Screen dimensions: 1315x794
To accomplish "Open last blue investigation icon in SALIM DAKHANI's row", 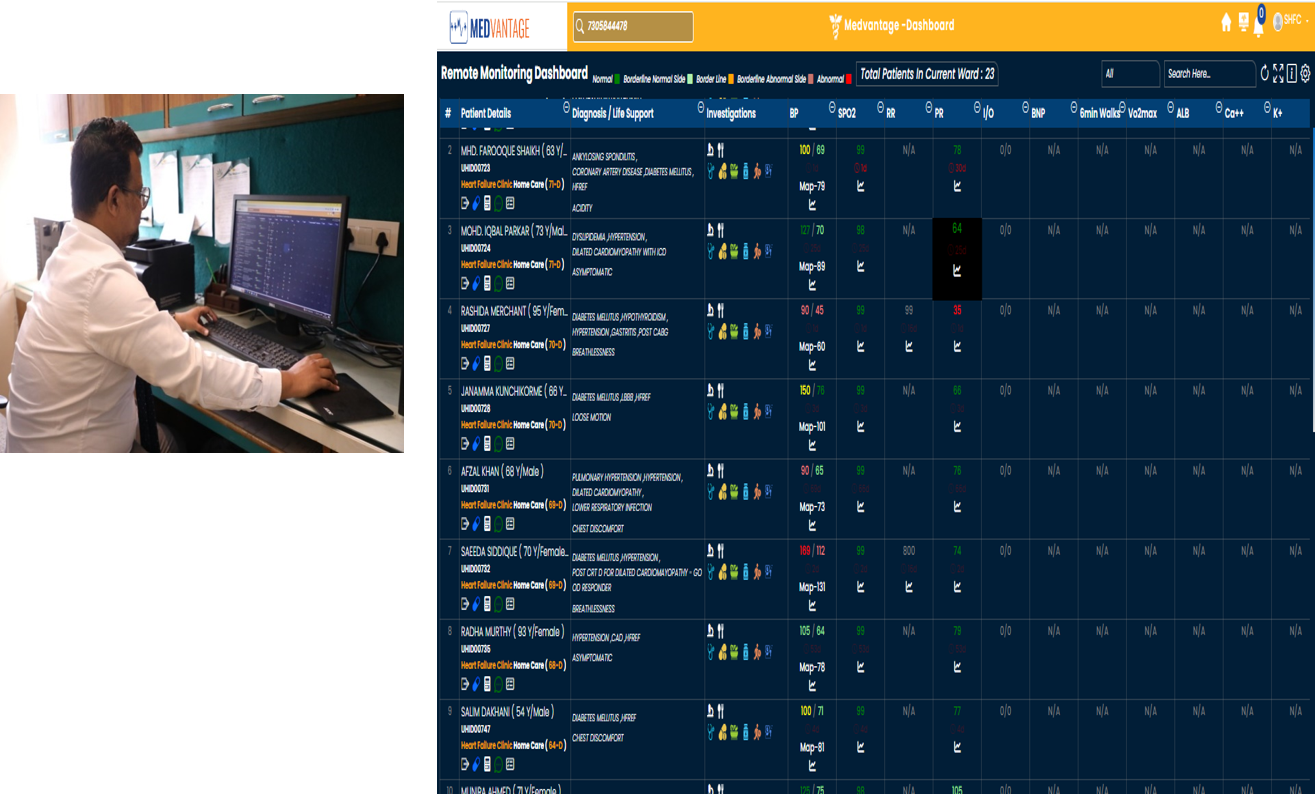I will pos(768,731).
